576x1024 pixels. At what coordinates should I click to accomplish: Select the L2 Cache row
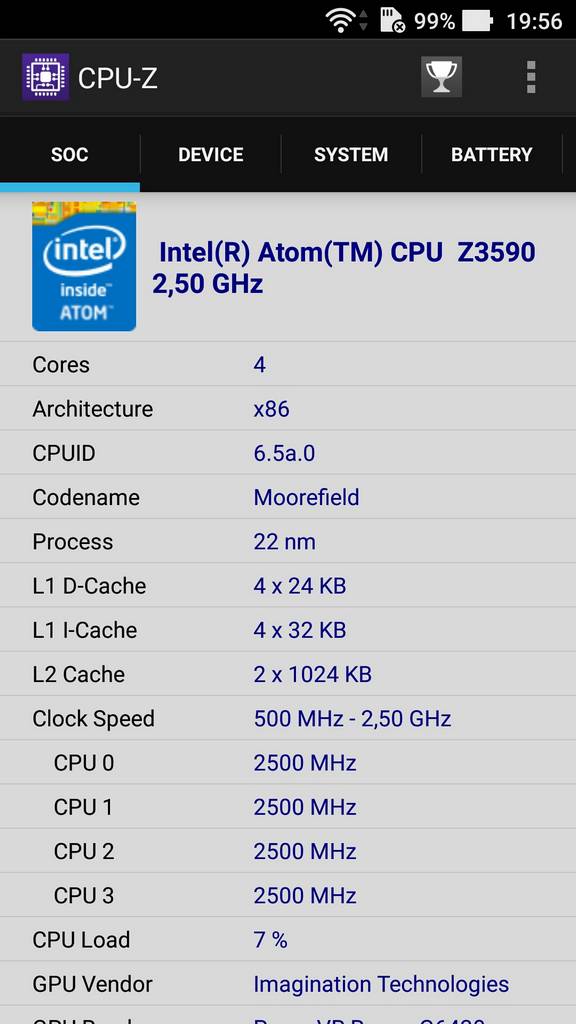pyautogui.click(x=288, y=674)
